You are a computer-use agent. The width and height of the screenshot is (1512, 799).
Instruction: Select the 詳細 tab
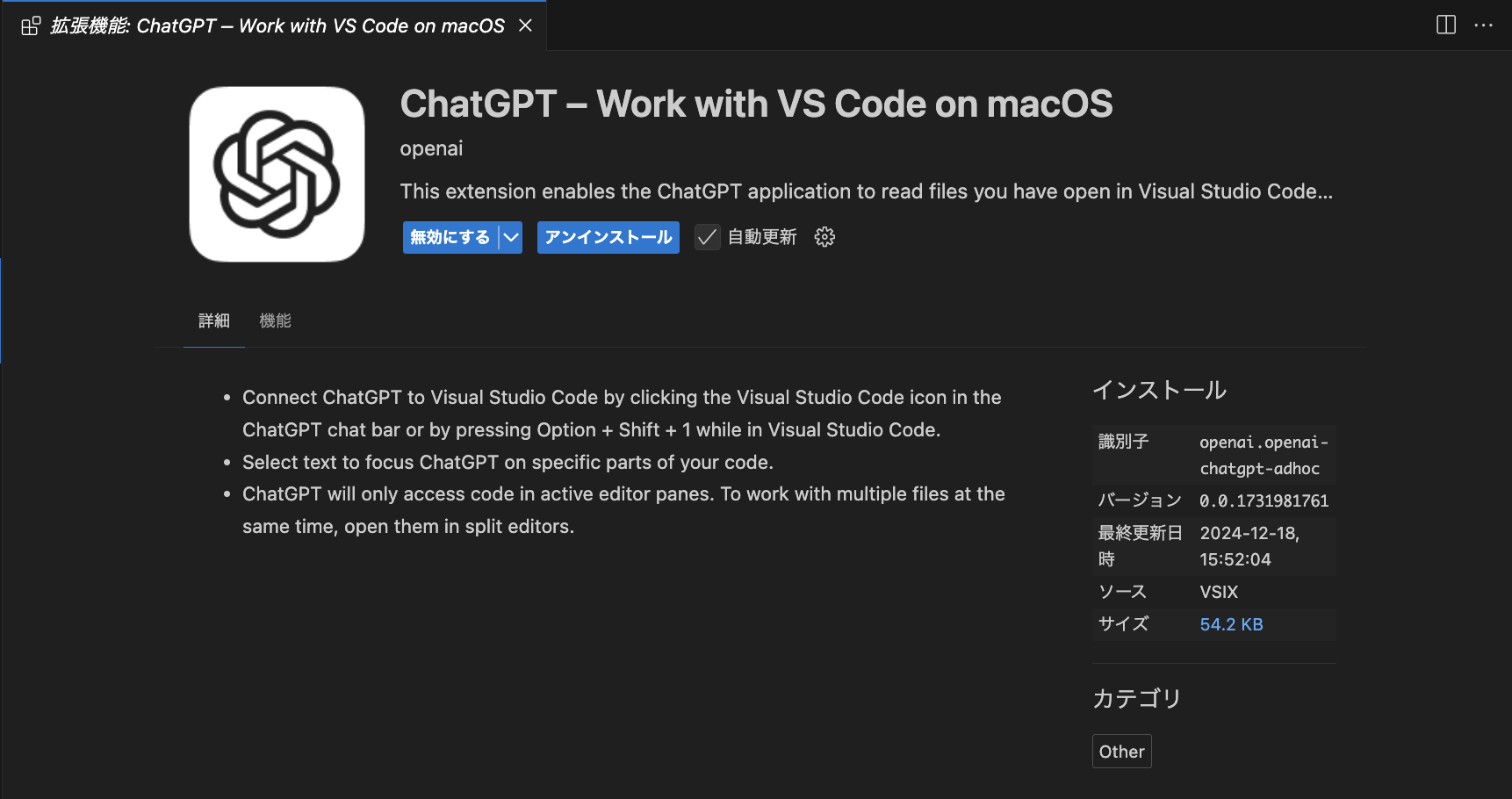coord(213,320)
